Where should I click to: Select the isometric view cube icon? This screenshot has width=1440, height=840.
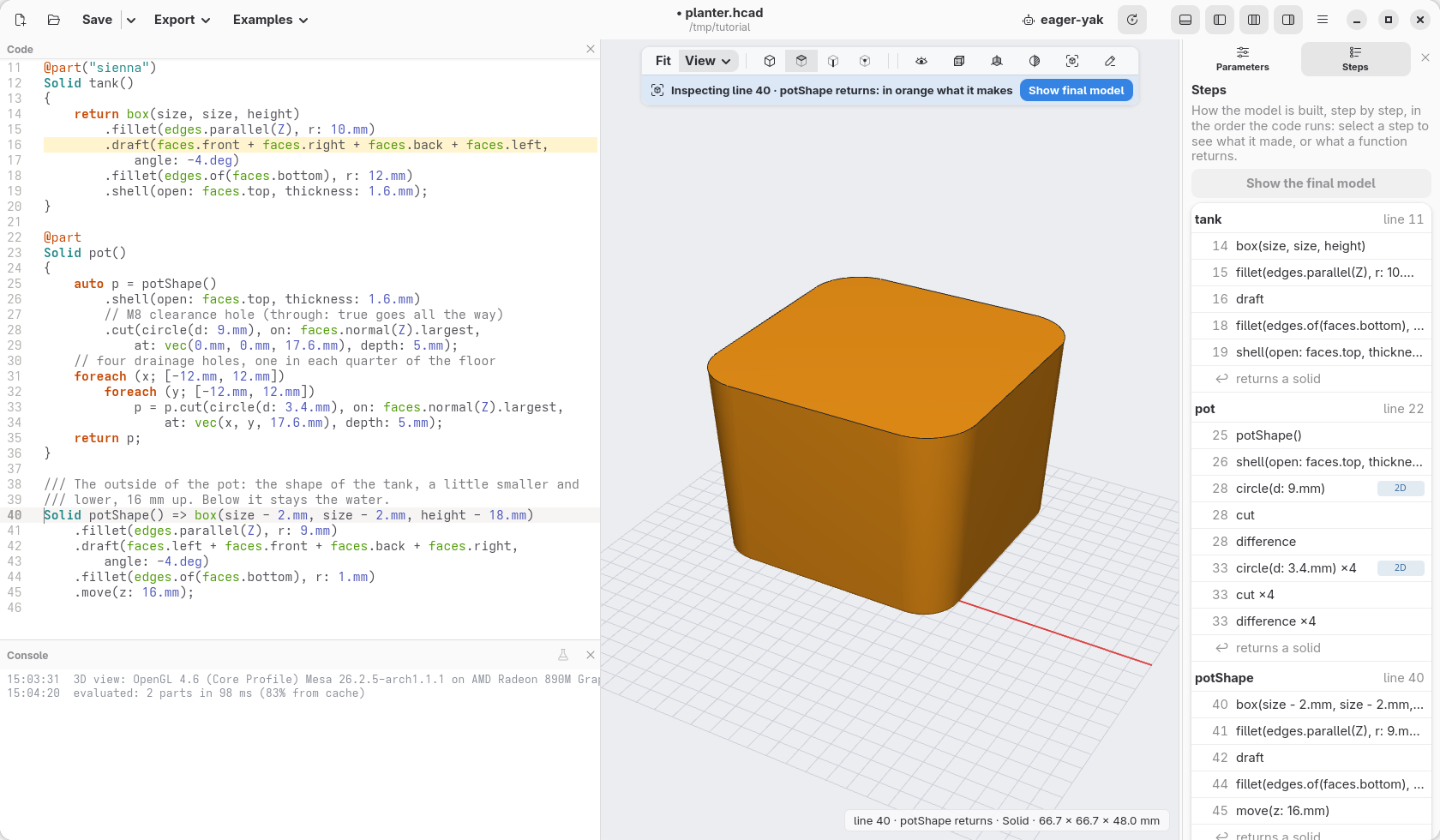click(770, 61)
